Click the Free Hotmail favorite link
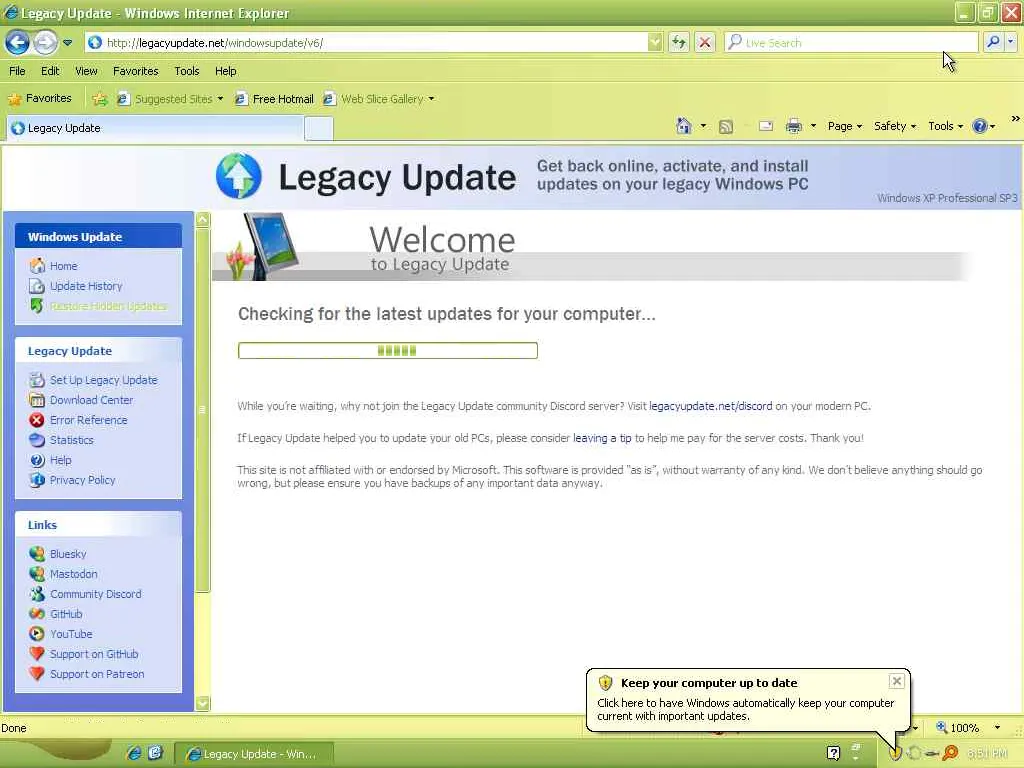This screenshot has height=768, width=1024. tap(274, 99)
